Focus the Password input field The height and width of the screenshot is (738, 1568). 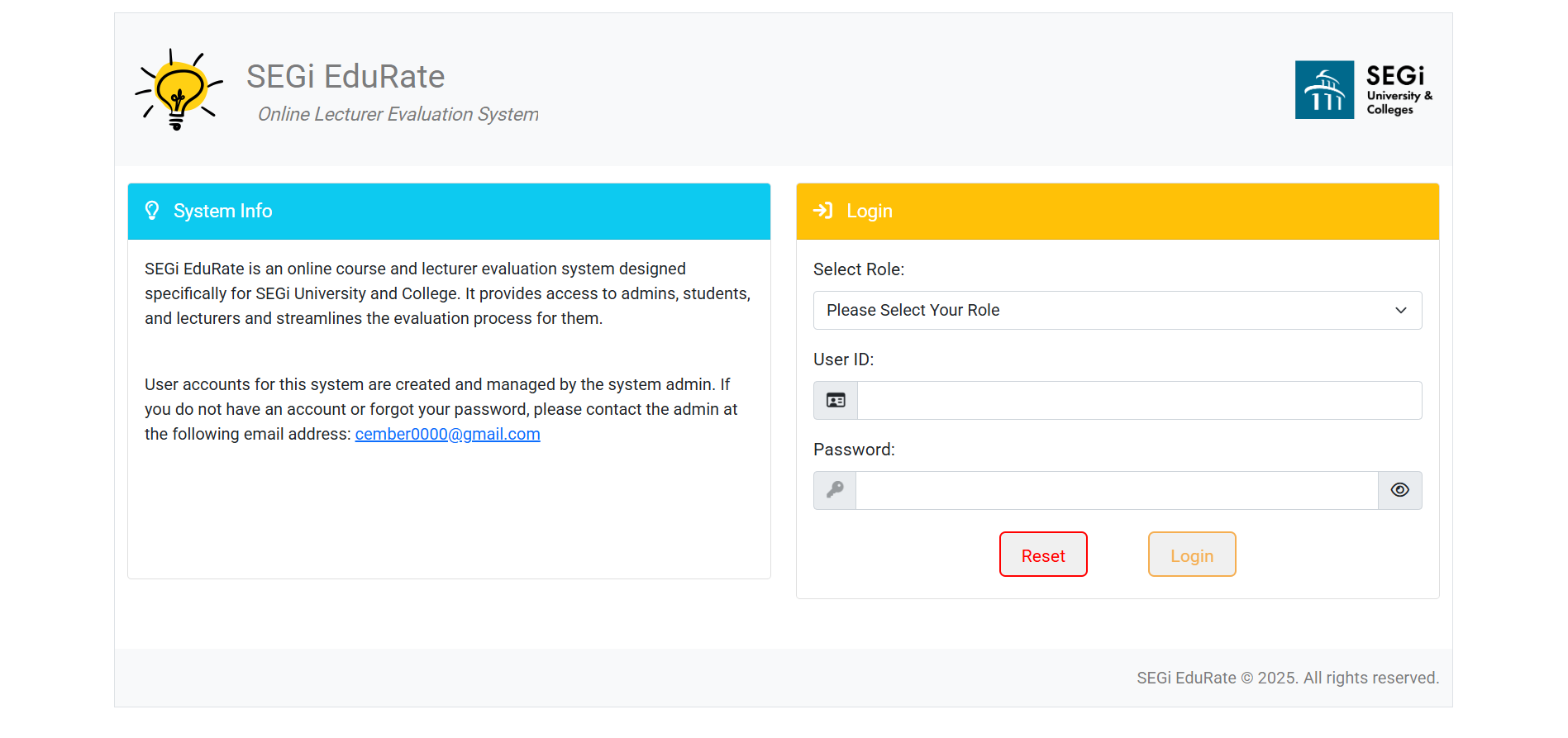pyautogui.click(x=1116, y=490)
